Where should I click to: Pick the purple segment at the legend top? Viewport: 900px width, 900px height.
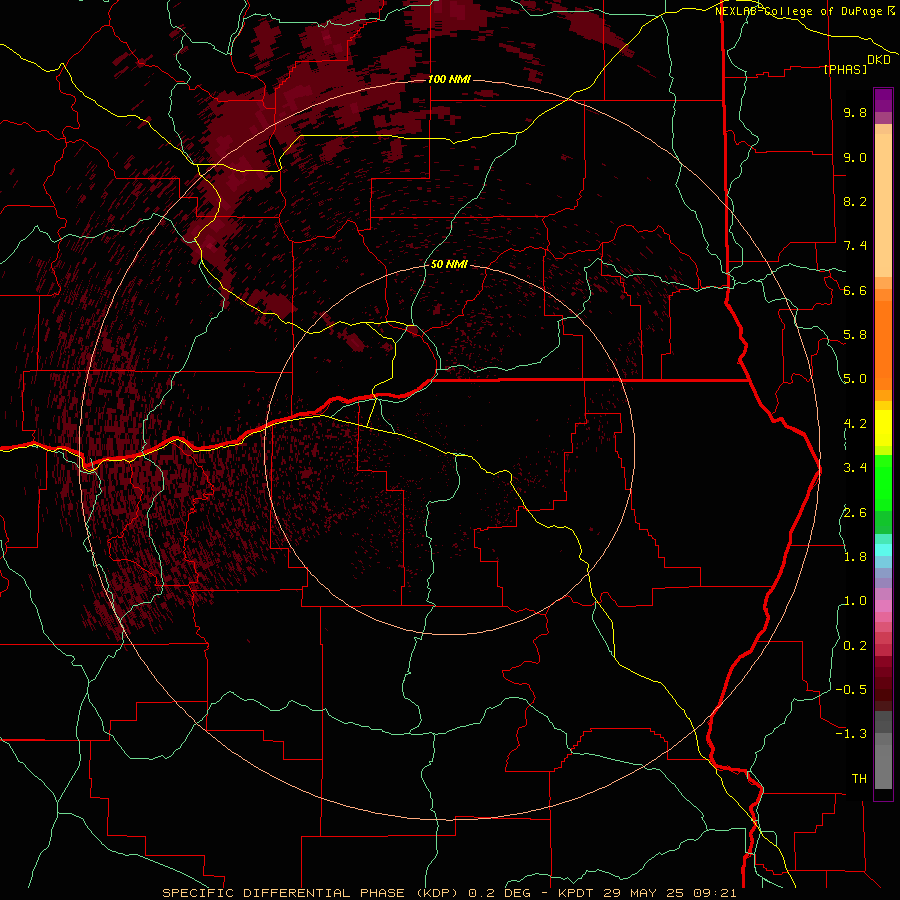pos(883,100)
